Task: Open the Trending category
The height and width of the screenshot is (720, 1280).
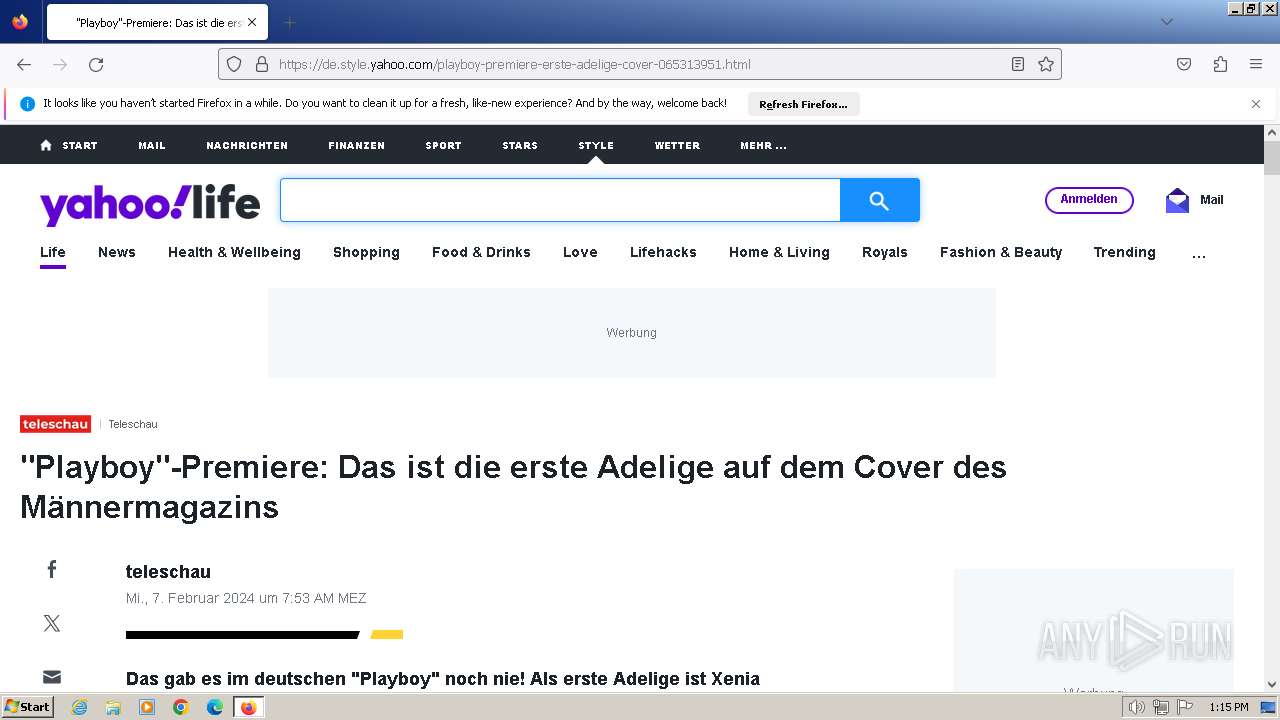Action: [1124, 252]
